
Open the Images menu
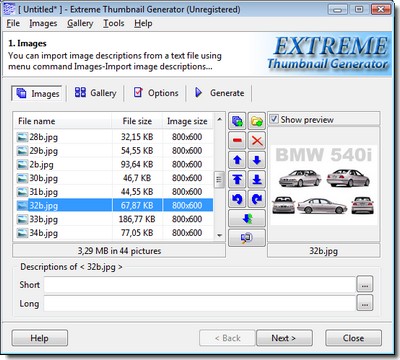(43, 24)
